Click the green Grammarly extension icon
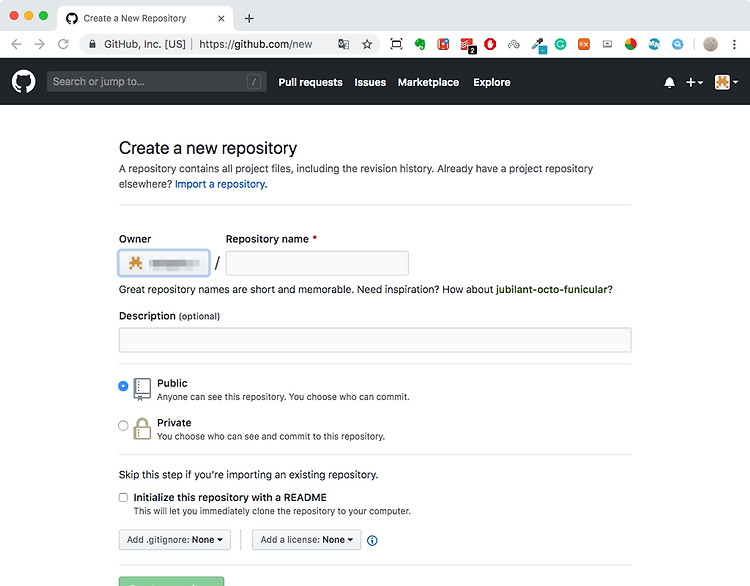This screenshot has height=586, width=750. pos(561,44)
